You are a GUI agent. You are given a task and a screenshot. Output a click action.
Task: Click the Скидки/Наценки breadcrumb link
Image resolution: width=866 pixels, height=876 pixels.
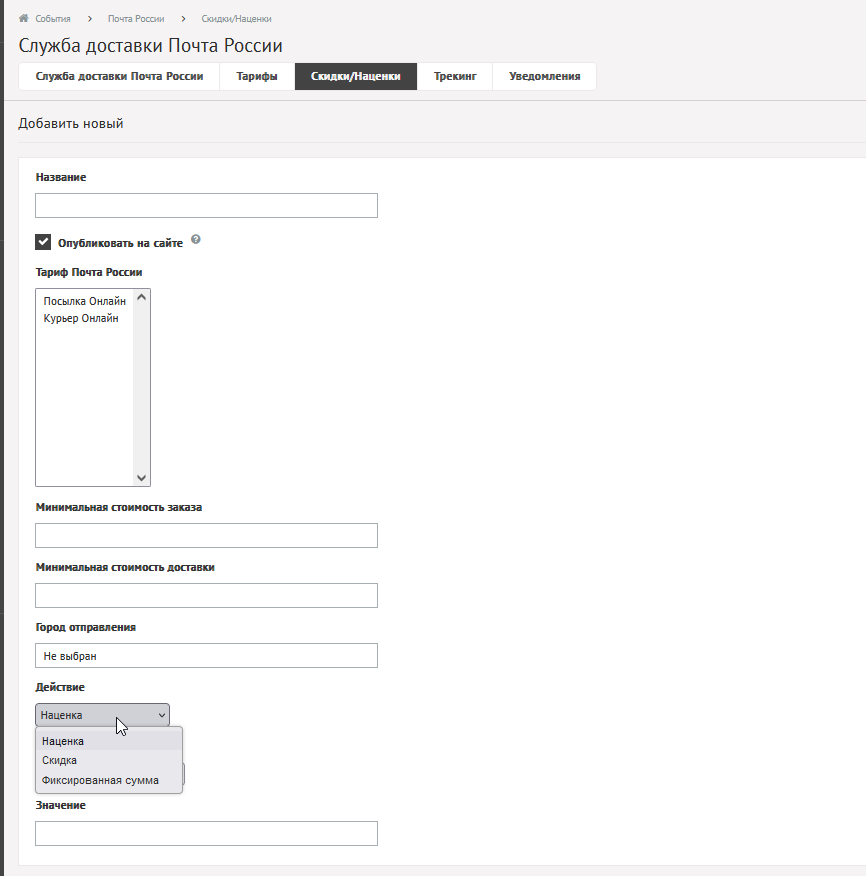(236, 19)
